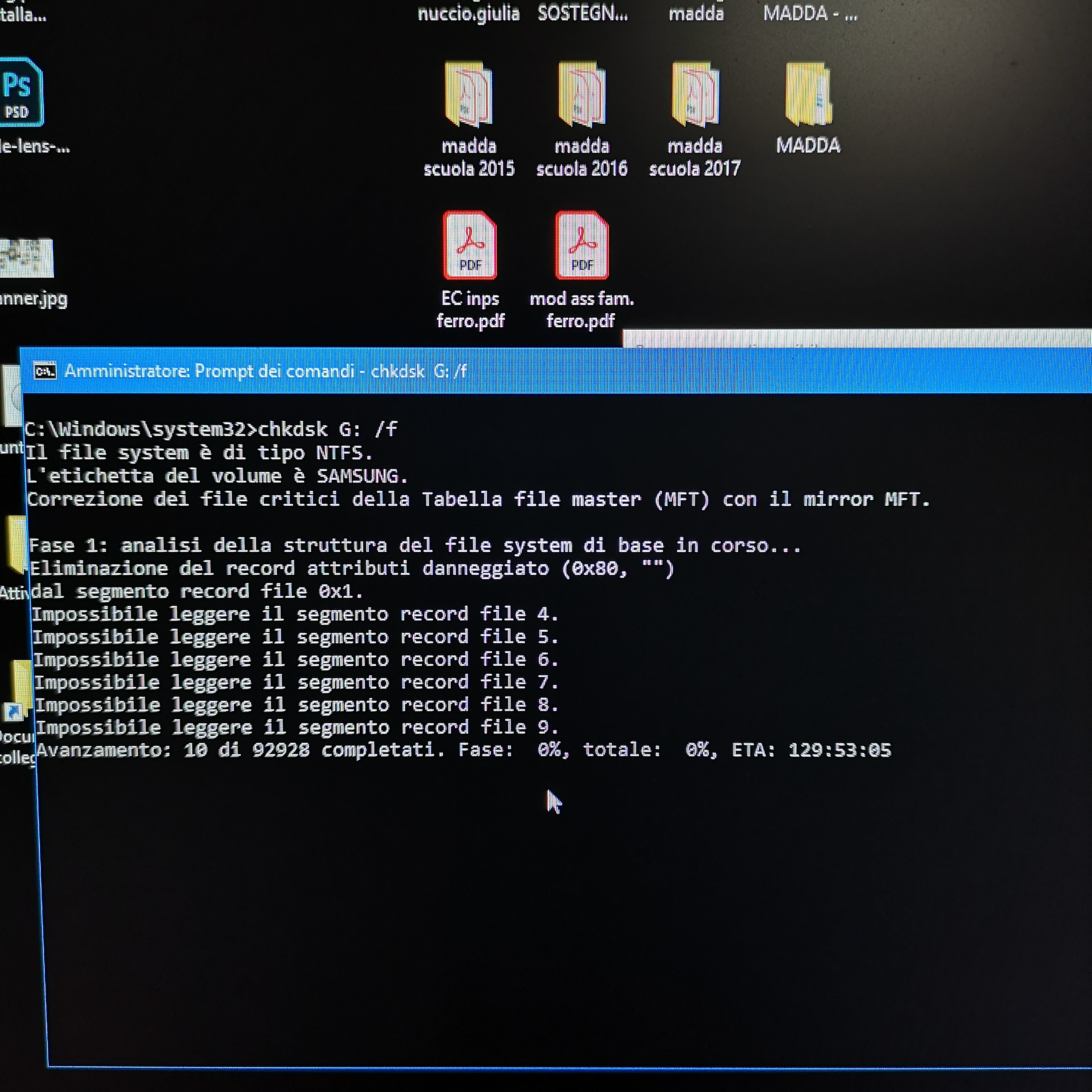Screen dimensions: 1092x1092
Task: Select the nuccio.giulia desktop item label
Action: [468, 13]
